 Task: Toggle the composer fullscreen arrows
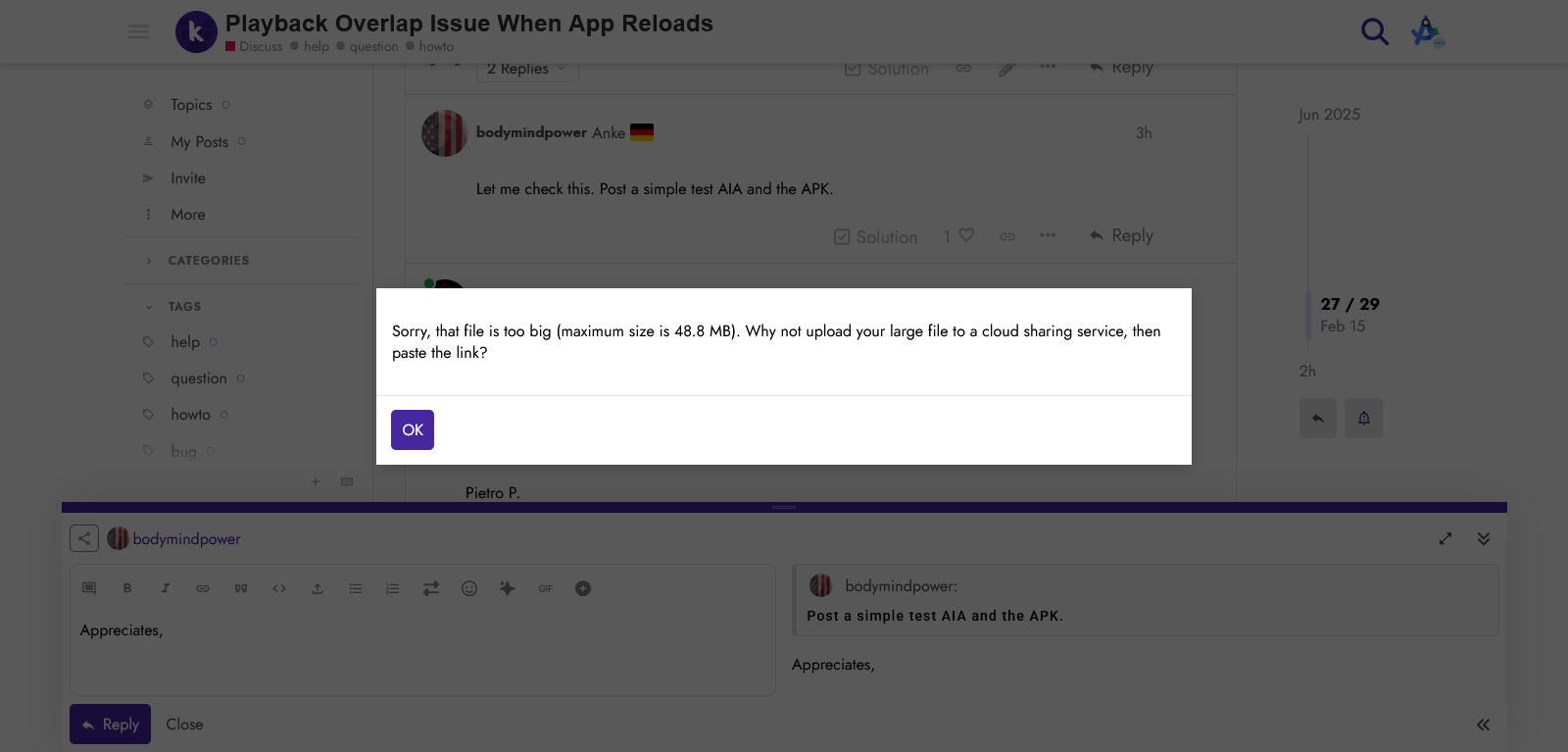click(1445, 538)
